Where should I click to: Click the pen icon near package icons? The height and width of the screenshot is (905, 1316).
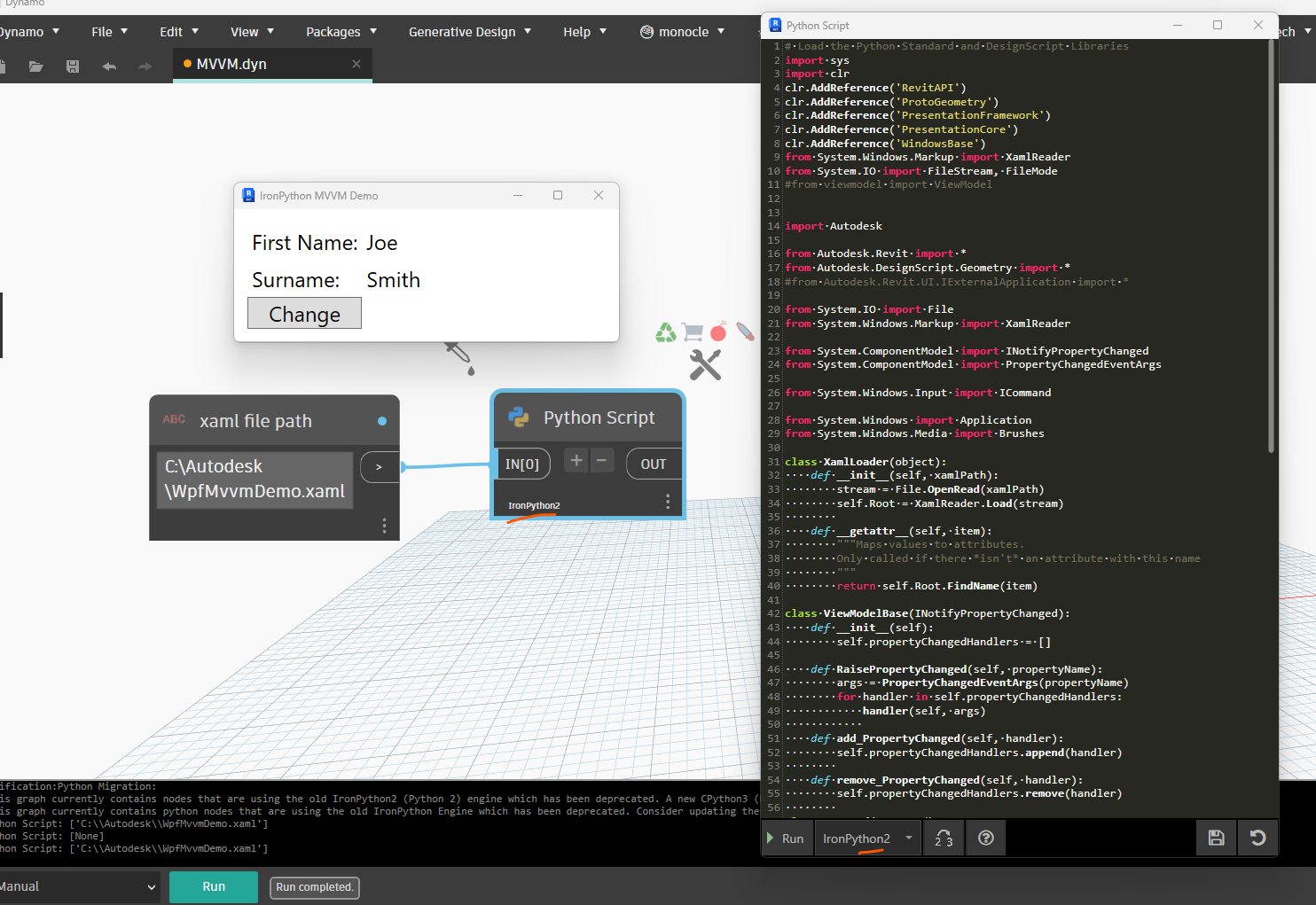click(745, 332)
